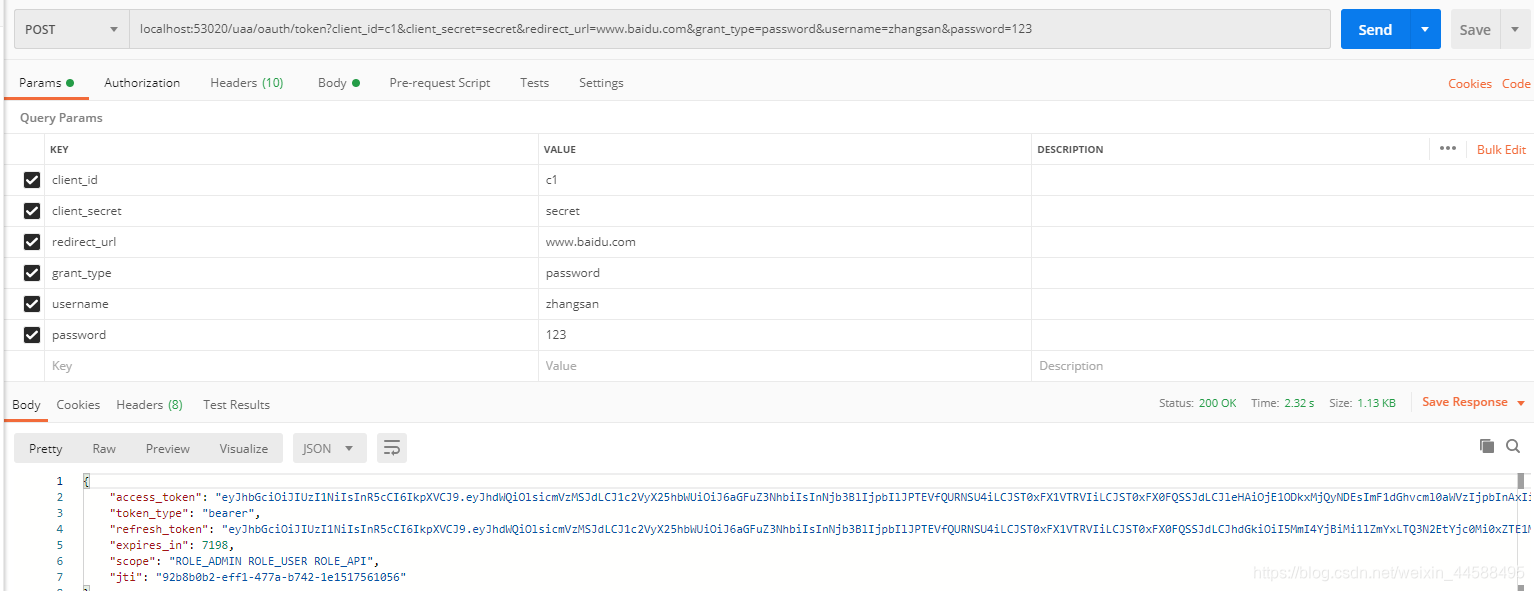Image resolution: width=1534 pixels, height=591 pixels.
Task: Open the request Headers (10) tab
Action: click(x=247, y=83)
